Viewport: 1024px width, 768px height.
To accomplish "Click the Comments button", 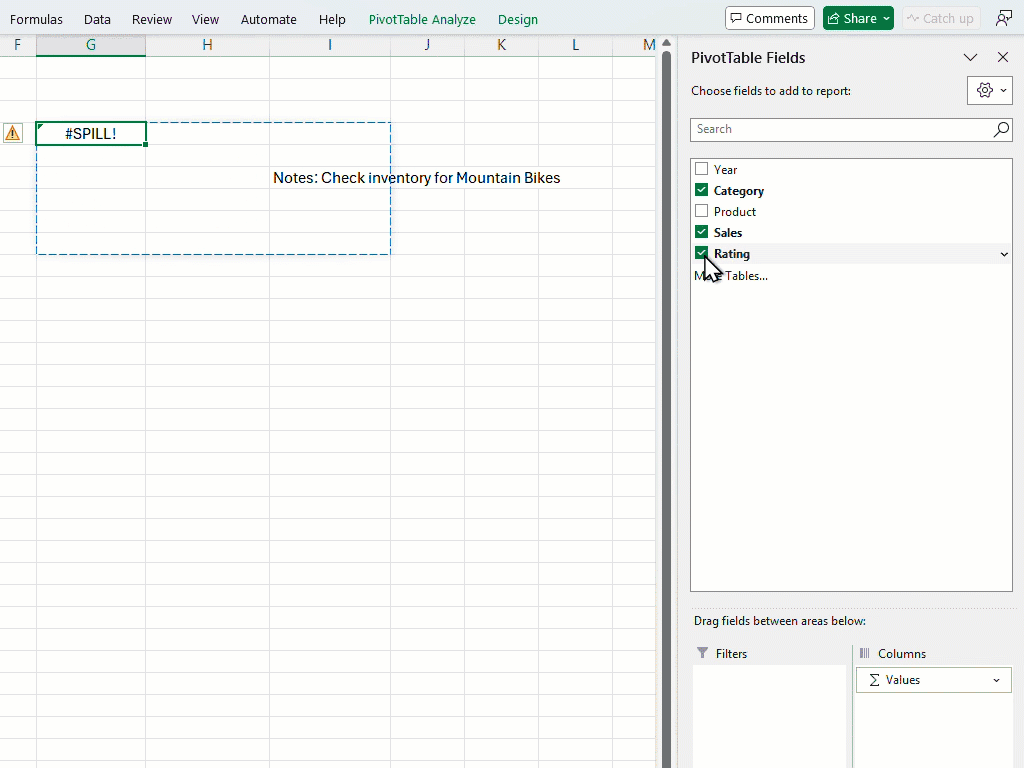I will (769, 18).
